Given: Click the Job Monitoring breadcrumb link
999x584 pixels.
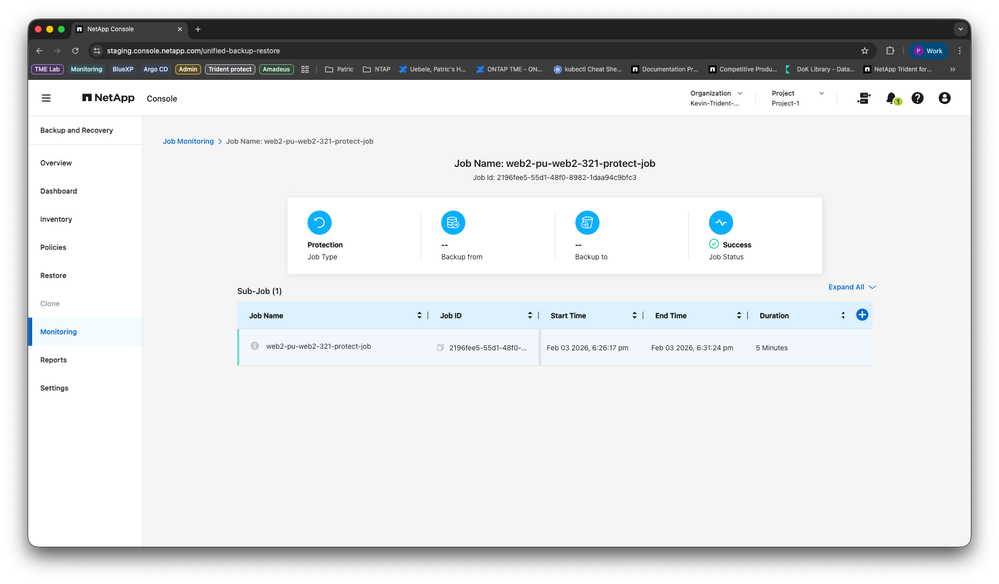Looking at the screenshot, I should click(188, 141).
